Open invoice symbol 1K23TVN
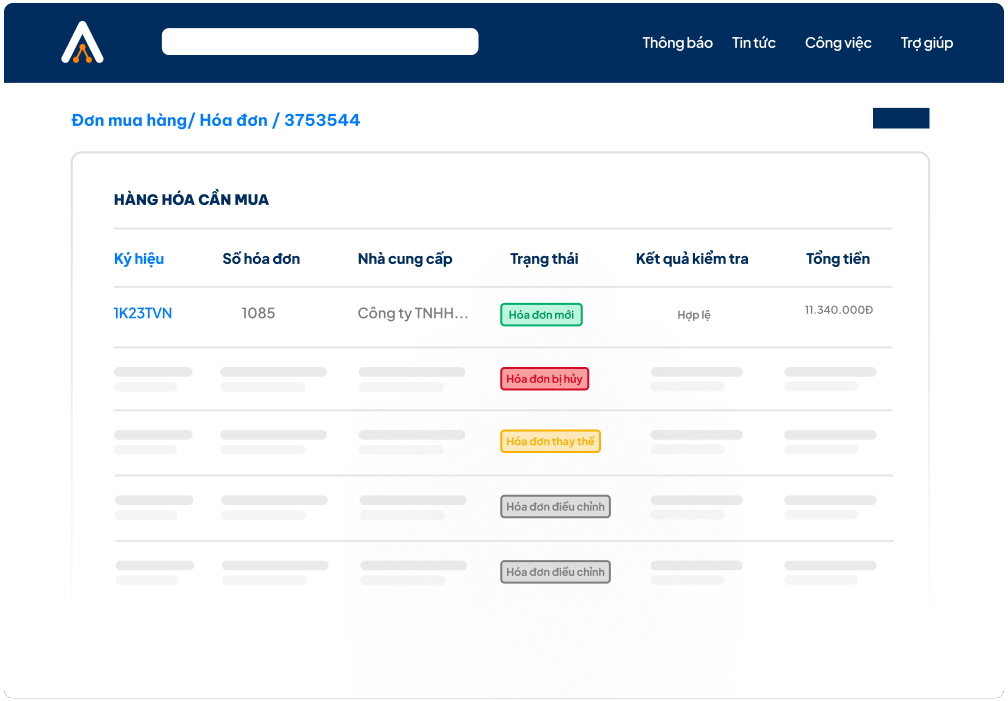1008x701 pixels. click(x=143, y=313)
